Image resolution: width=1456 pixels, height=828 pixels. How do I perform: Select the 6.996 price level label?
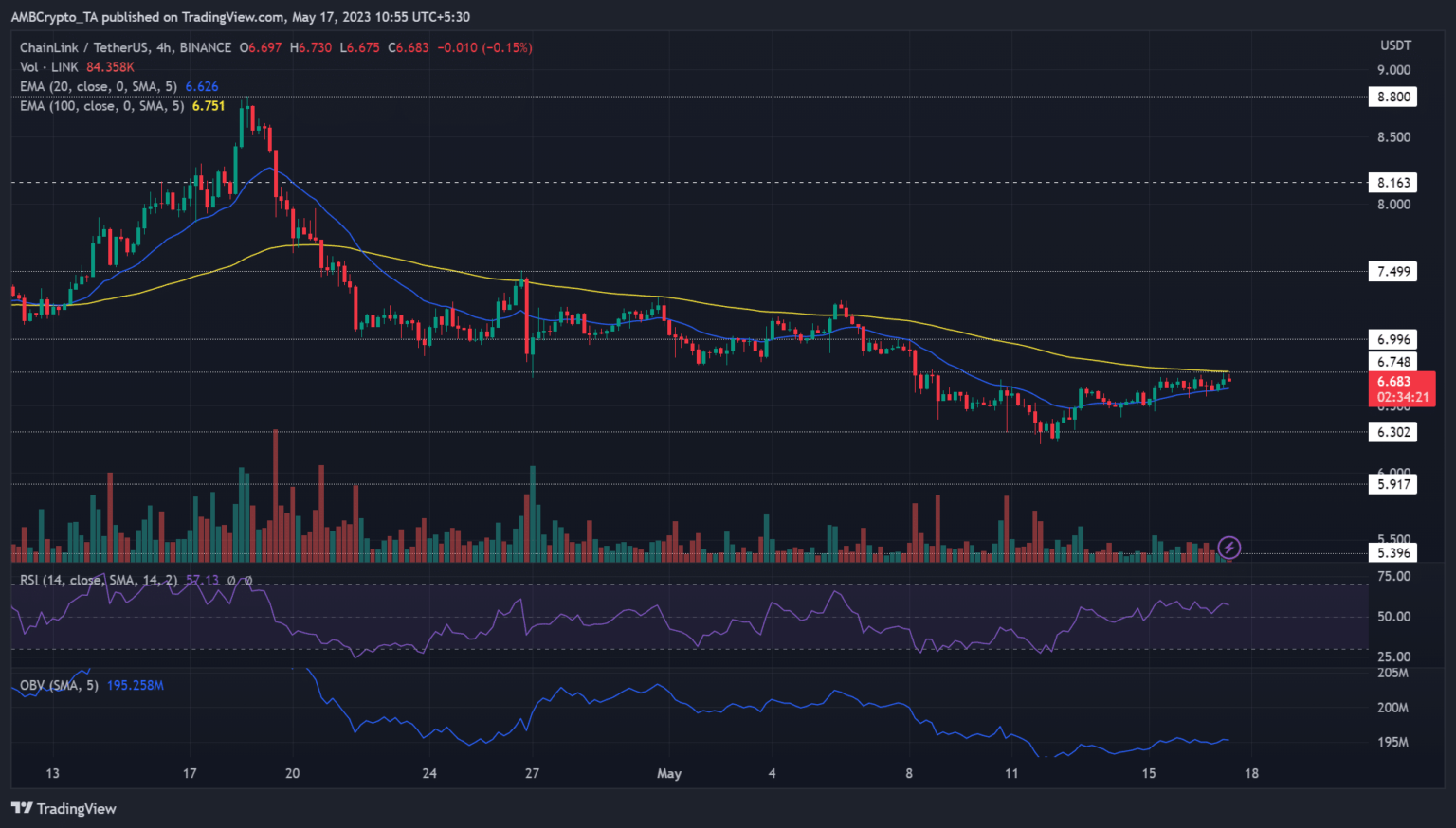point(1393,339)
